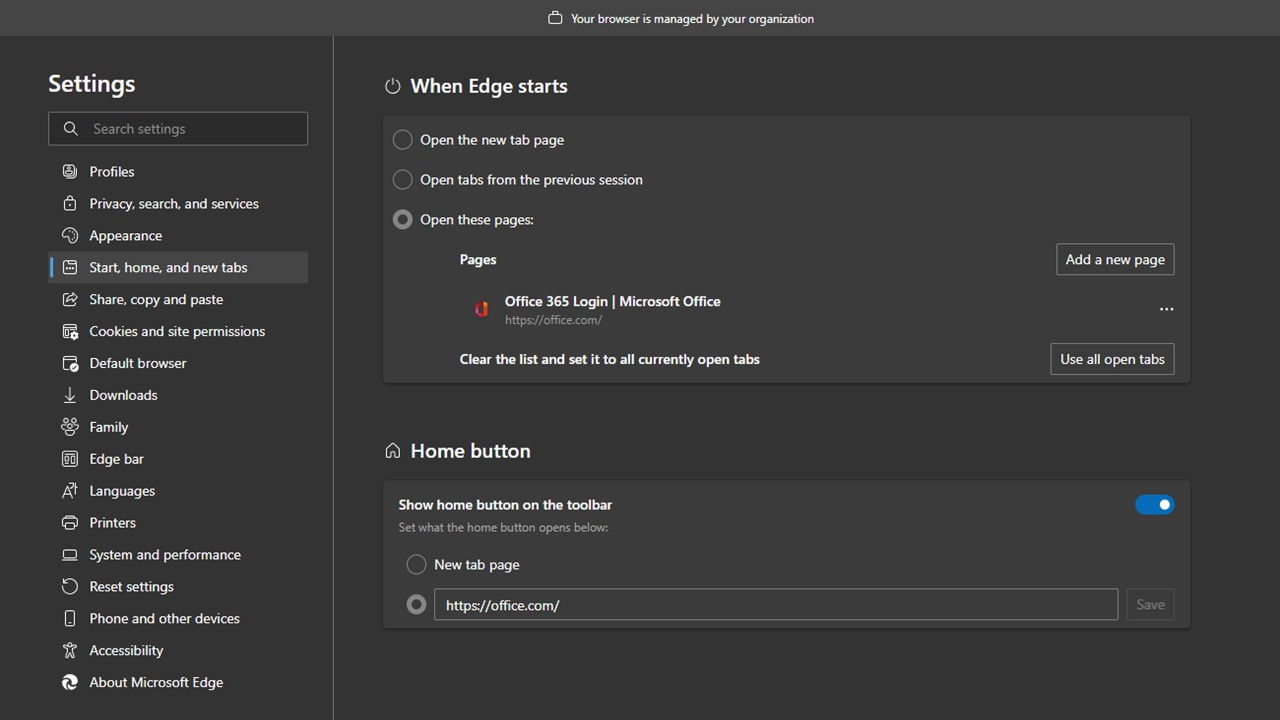
Task: Click the Appearance palette icon
Action: (70, 236)
